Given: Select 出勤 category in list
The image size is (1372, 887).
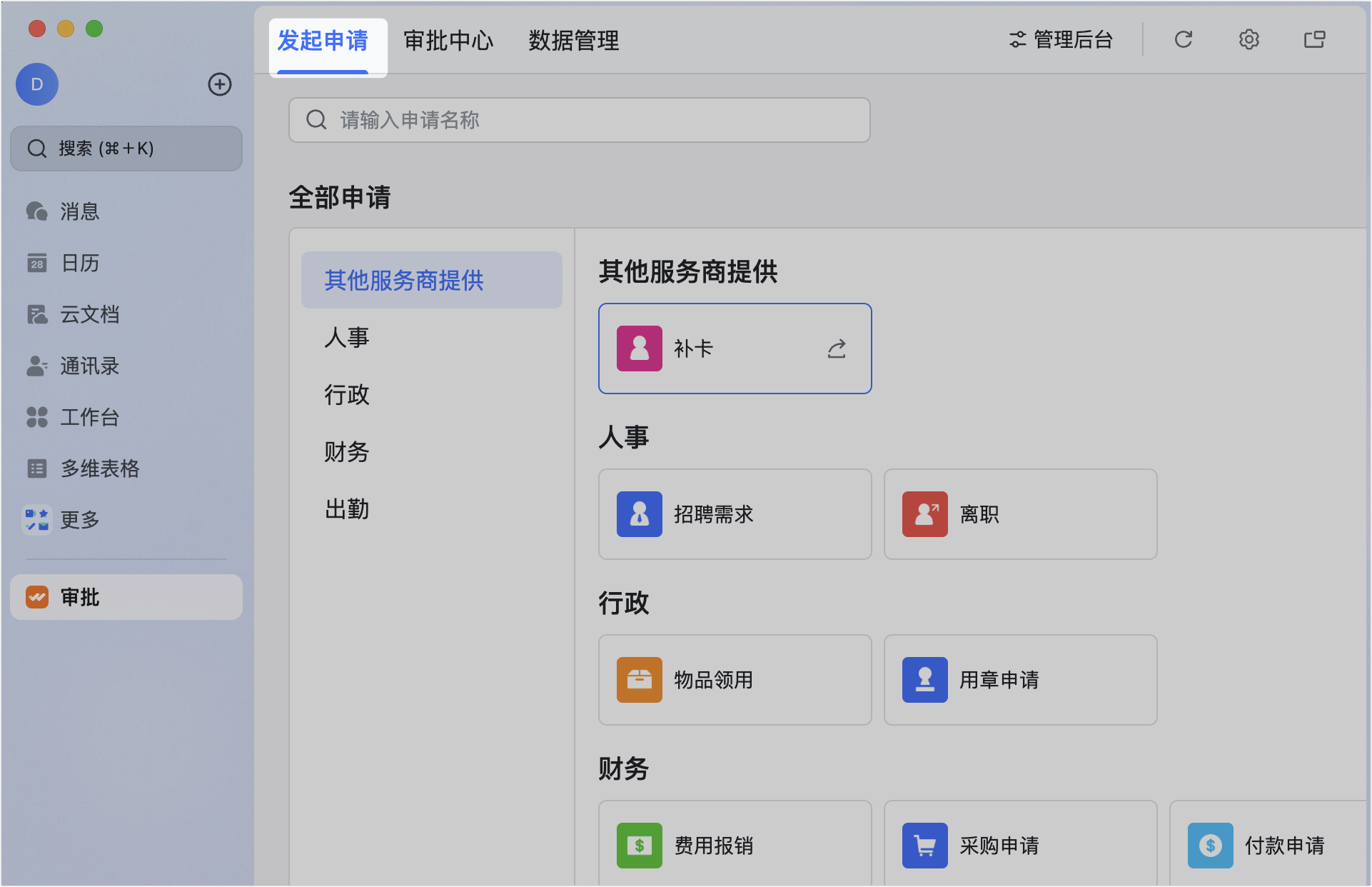Looking at the screenshot, I should pyautogui.click(x=346, y=509).
